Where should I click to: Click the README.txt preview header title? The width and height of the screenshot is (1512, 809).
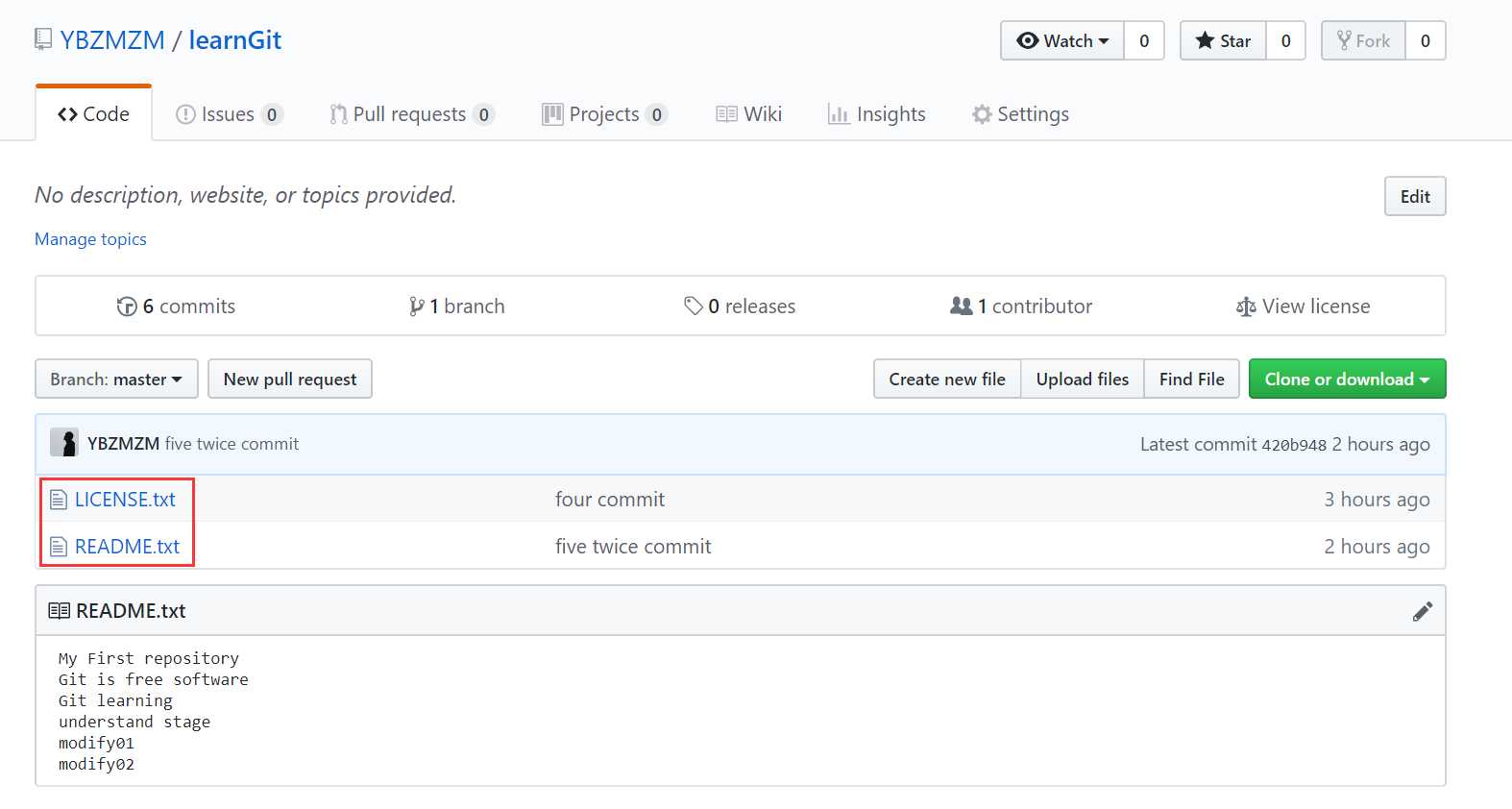tap(131, 611)
